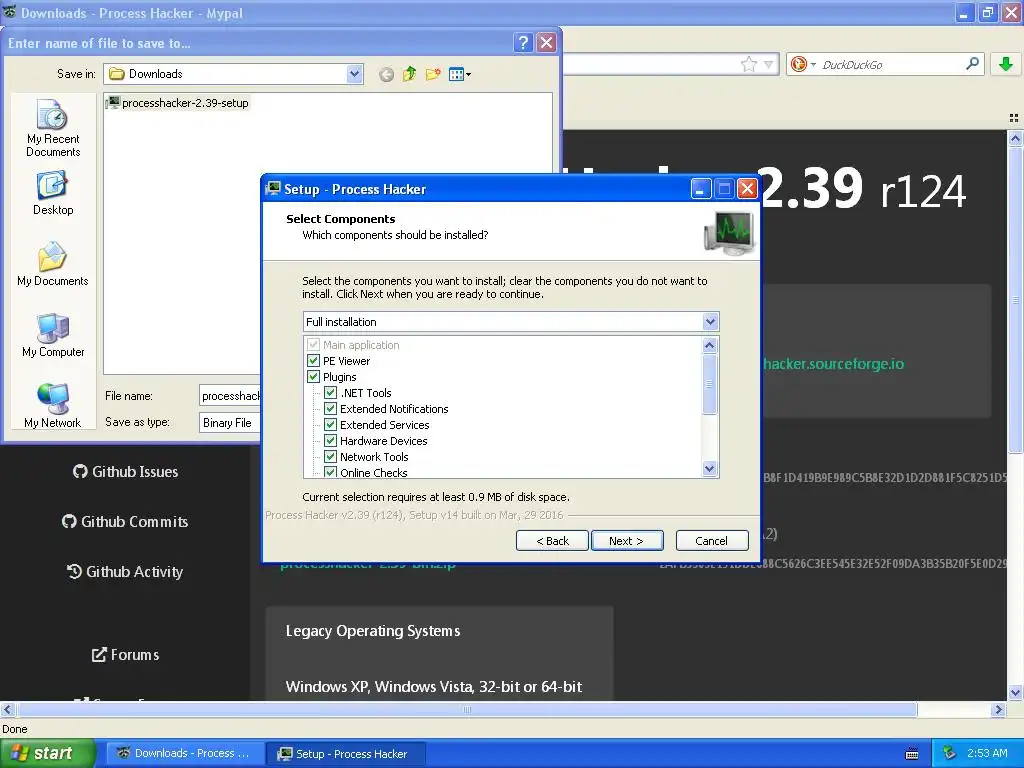Open Github Activity link in sidebar

[125, 572]
